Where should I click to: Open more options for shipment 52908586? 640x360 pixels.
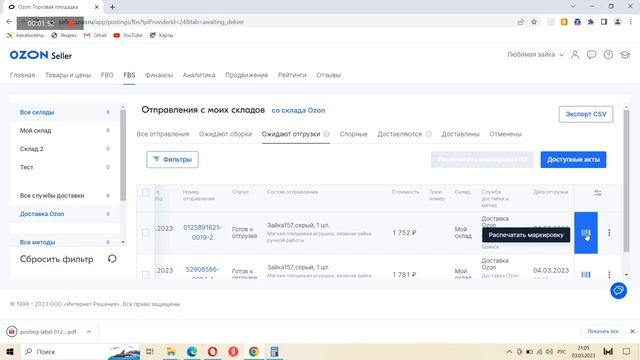coord(609,275)
